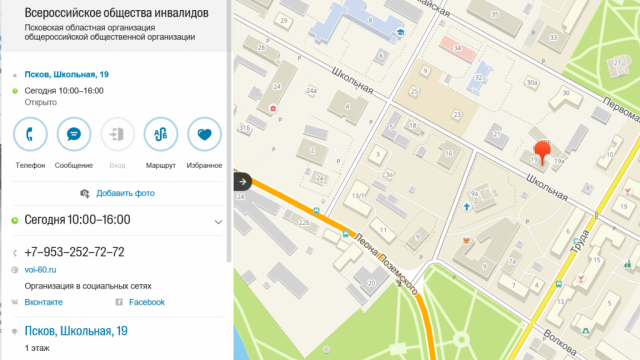Click the side panel vertical scrollbar
The width and height of the screenshot is (640, 360).
pyautogui.click(x=229, y=131)
